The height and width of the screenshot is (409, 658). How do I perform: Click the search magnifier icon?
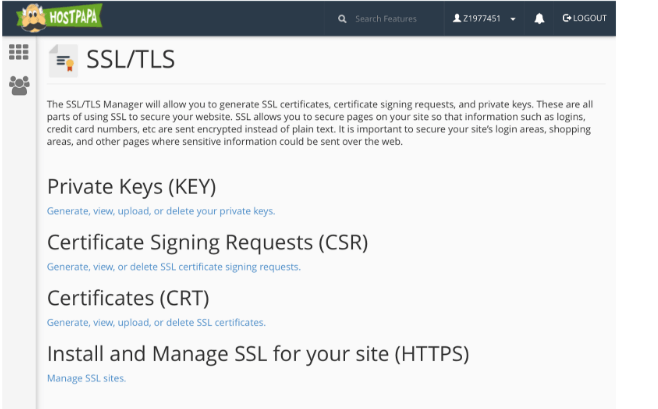[x=342, y=19]
